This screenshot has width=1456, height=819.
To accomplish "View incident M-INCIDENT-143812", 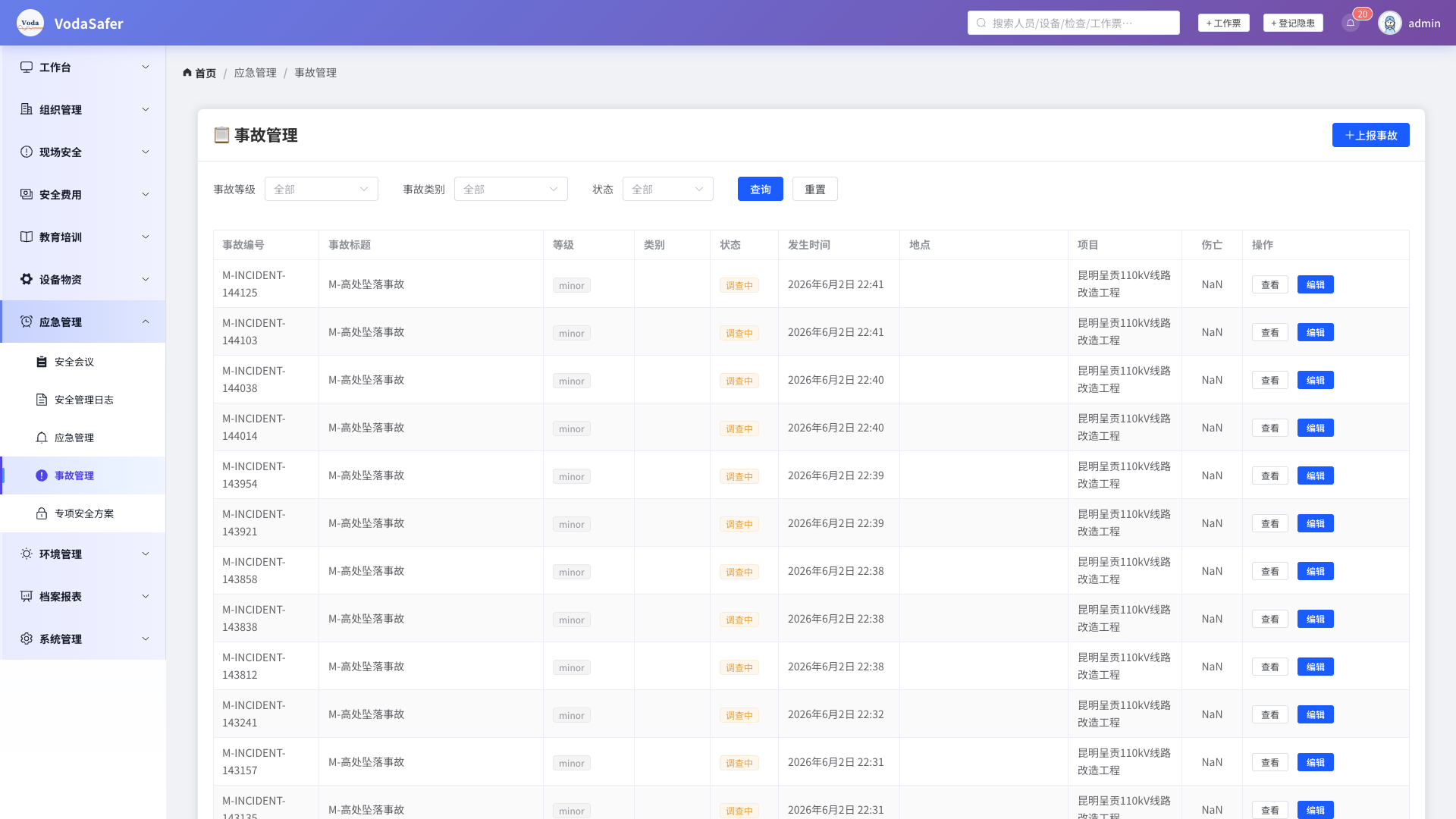I will click(1270, 667).
